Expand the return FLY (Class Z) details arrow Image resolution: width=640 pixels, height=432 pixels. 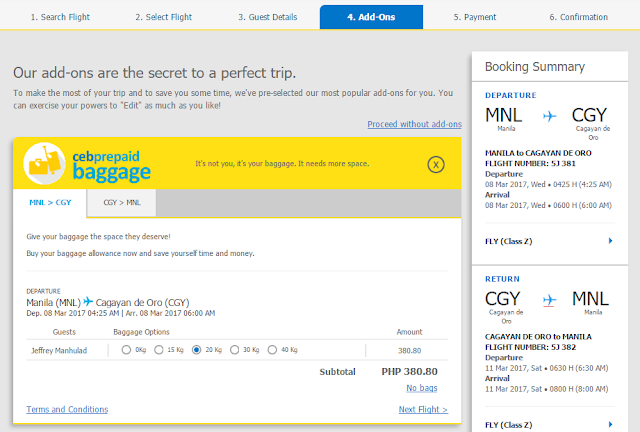610,425
